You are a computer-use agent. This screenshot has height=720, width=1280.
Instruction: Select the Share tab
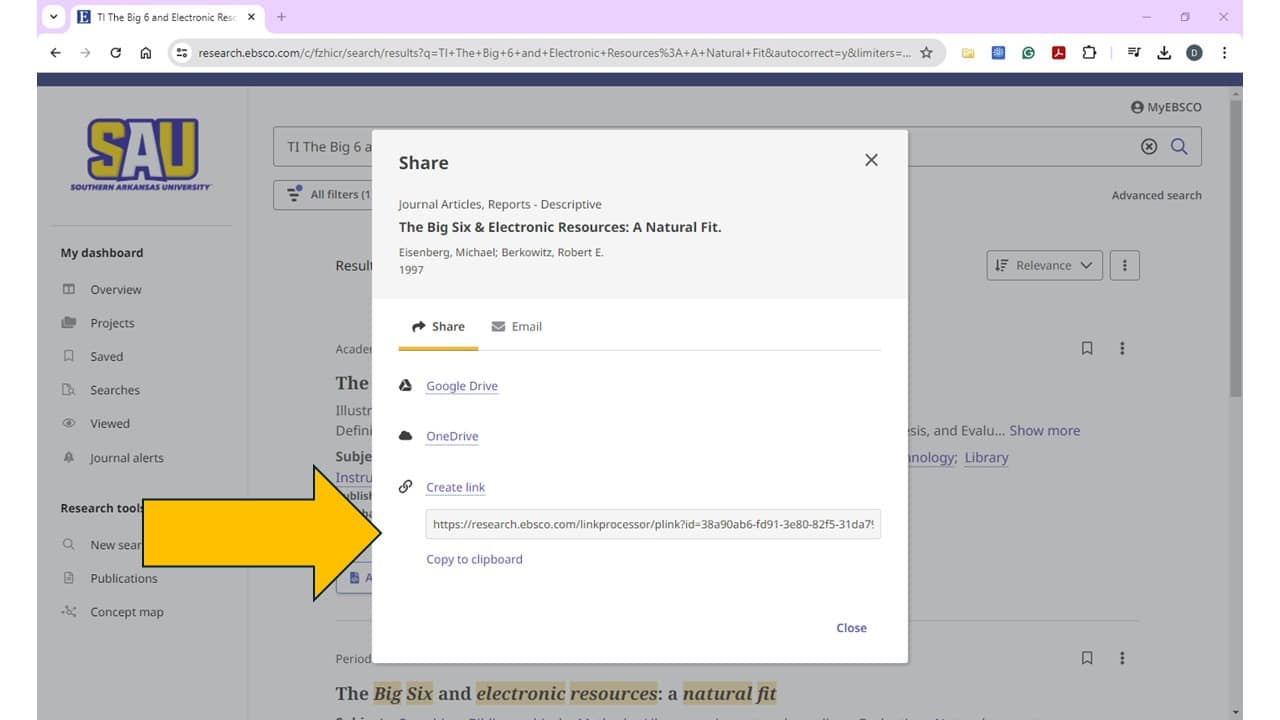(x=438, y=327)
